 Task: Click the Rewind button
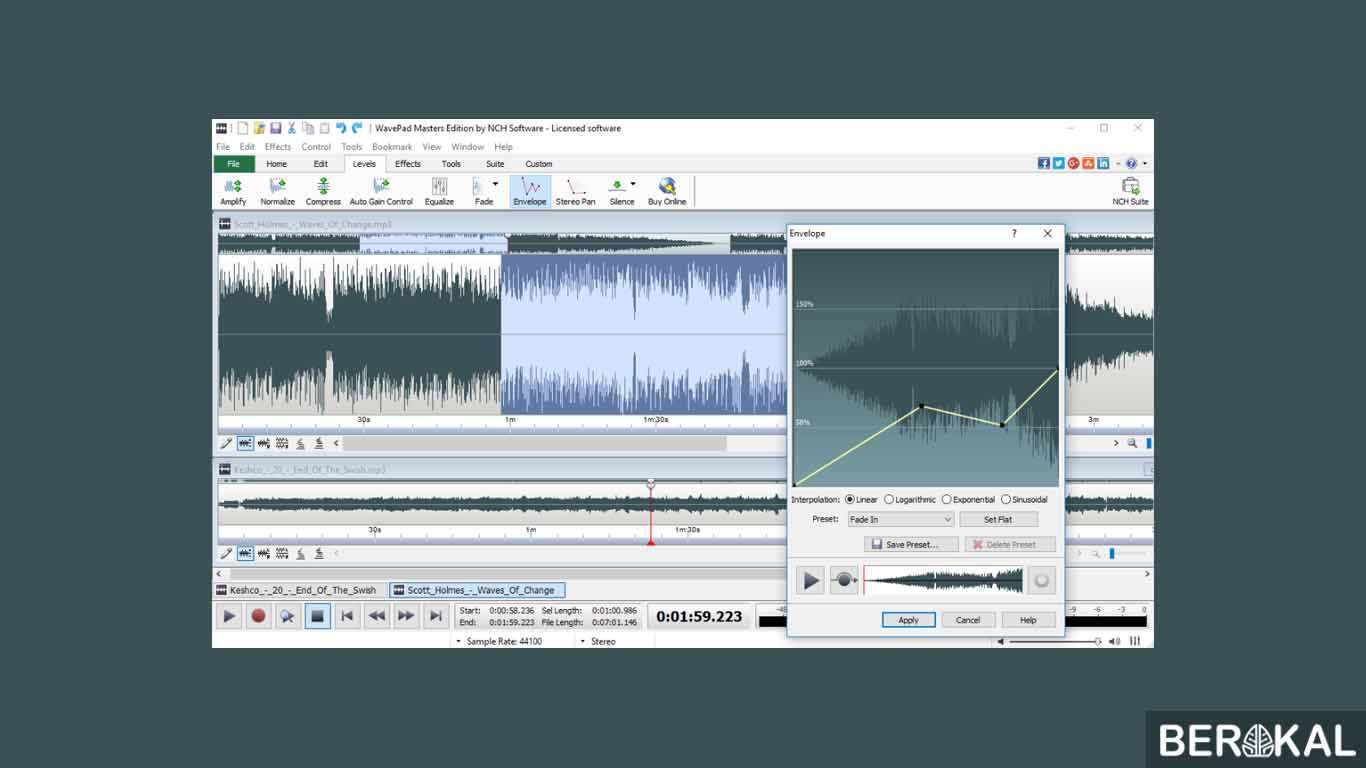376,616
